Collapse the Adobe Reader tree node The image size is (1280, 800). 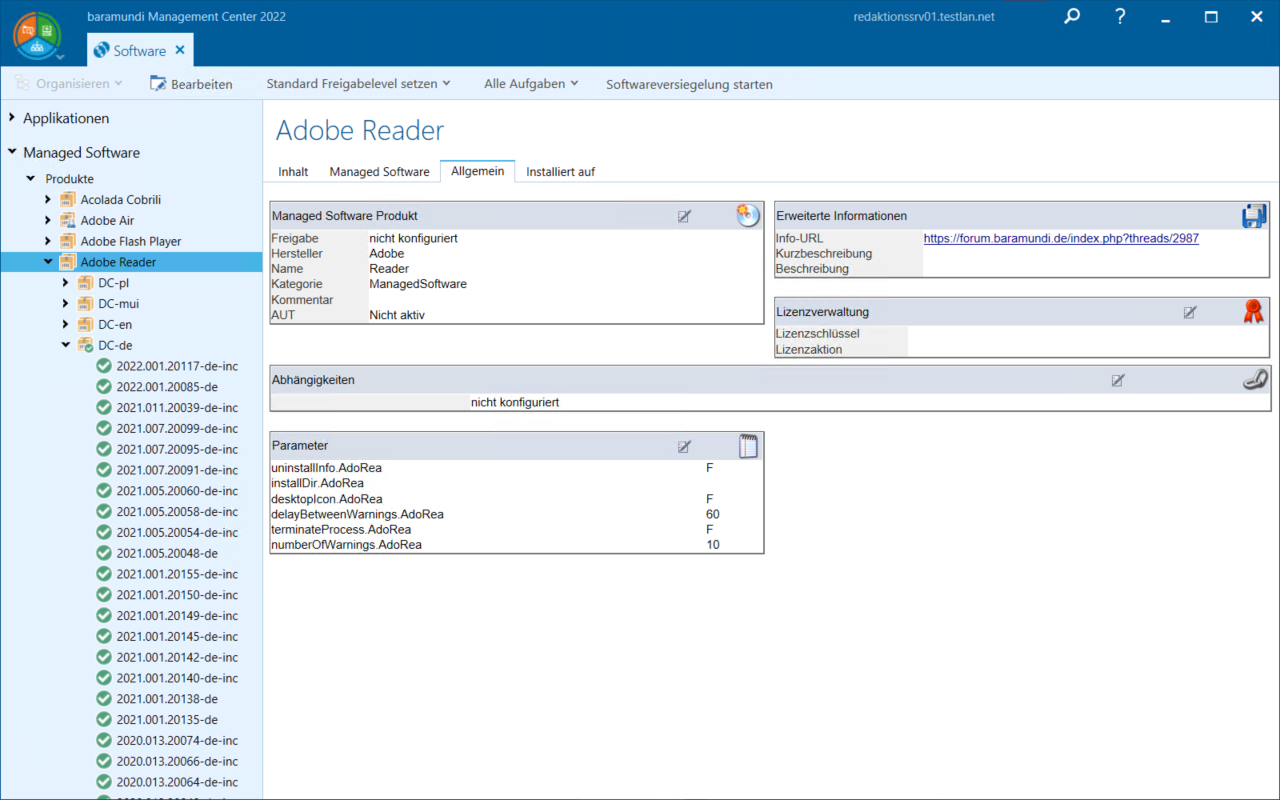48,262
